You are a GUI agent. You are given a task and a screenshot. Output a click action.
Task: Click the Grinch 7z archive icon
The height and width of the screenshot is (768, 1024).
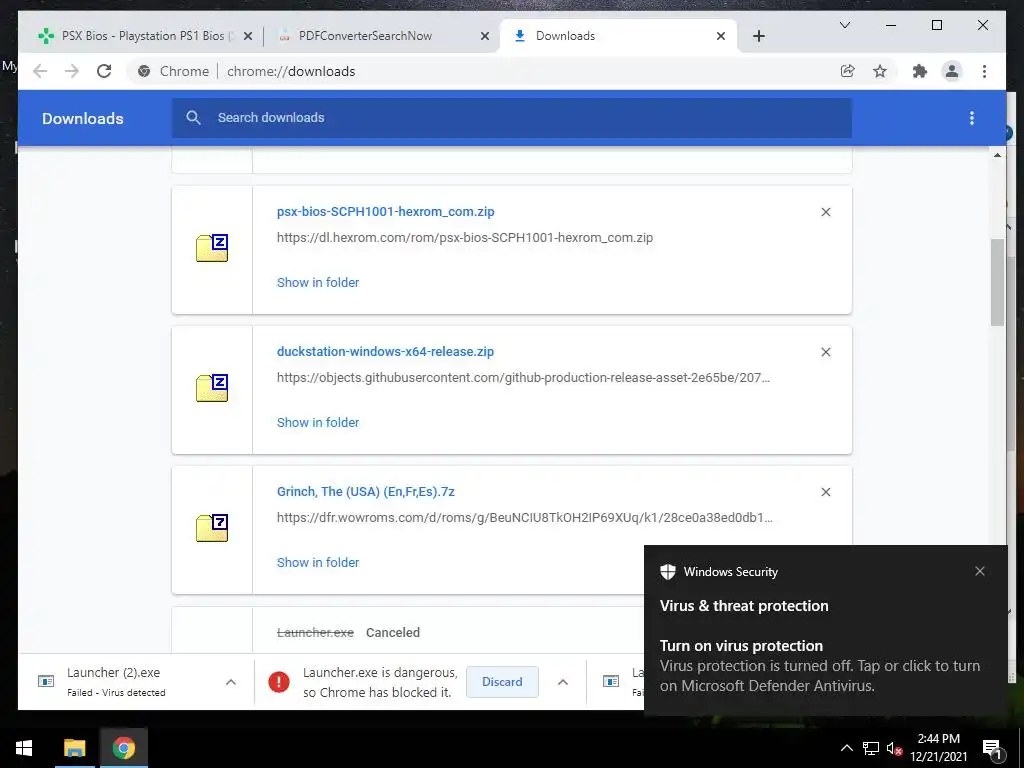212,528
